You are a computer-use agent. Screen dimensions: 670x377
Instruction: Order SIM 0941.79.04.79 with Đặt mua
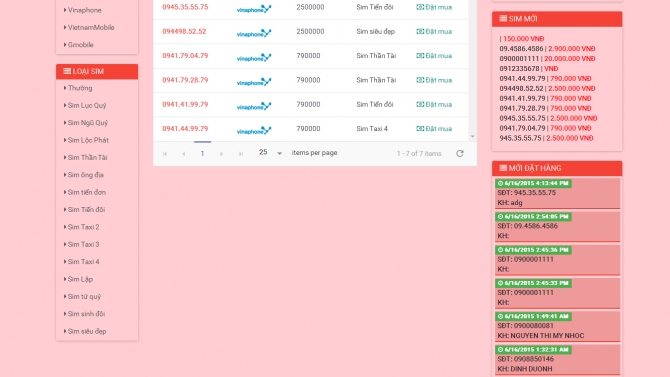pos(434,56)
